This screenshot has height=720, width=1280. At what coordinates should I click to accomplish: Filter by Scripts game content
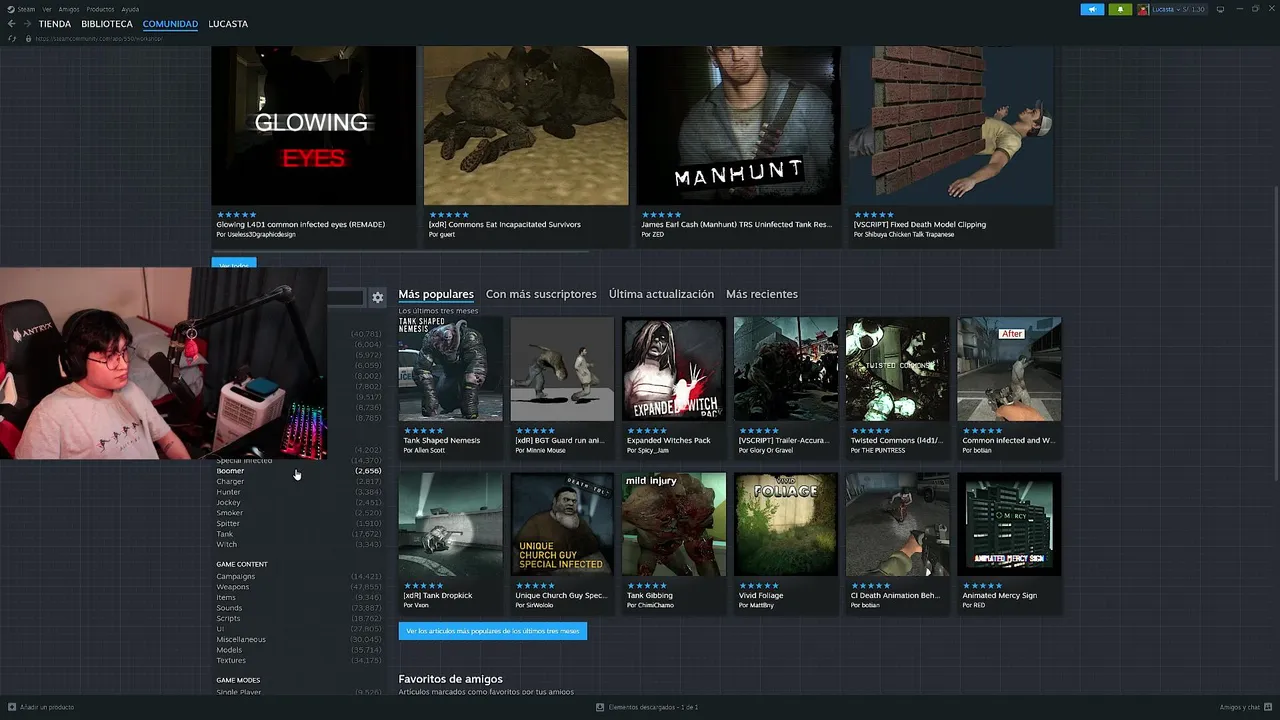(228, 619)
